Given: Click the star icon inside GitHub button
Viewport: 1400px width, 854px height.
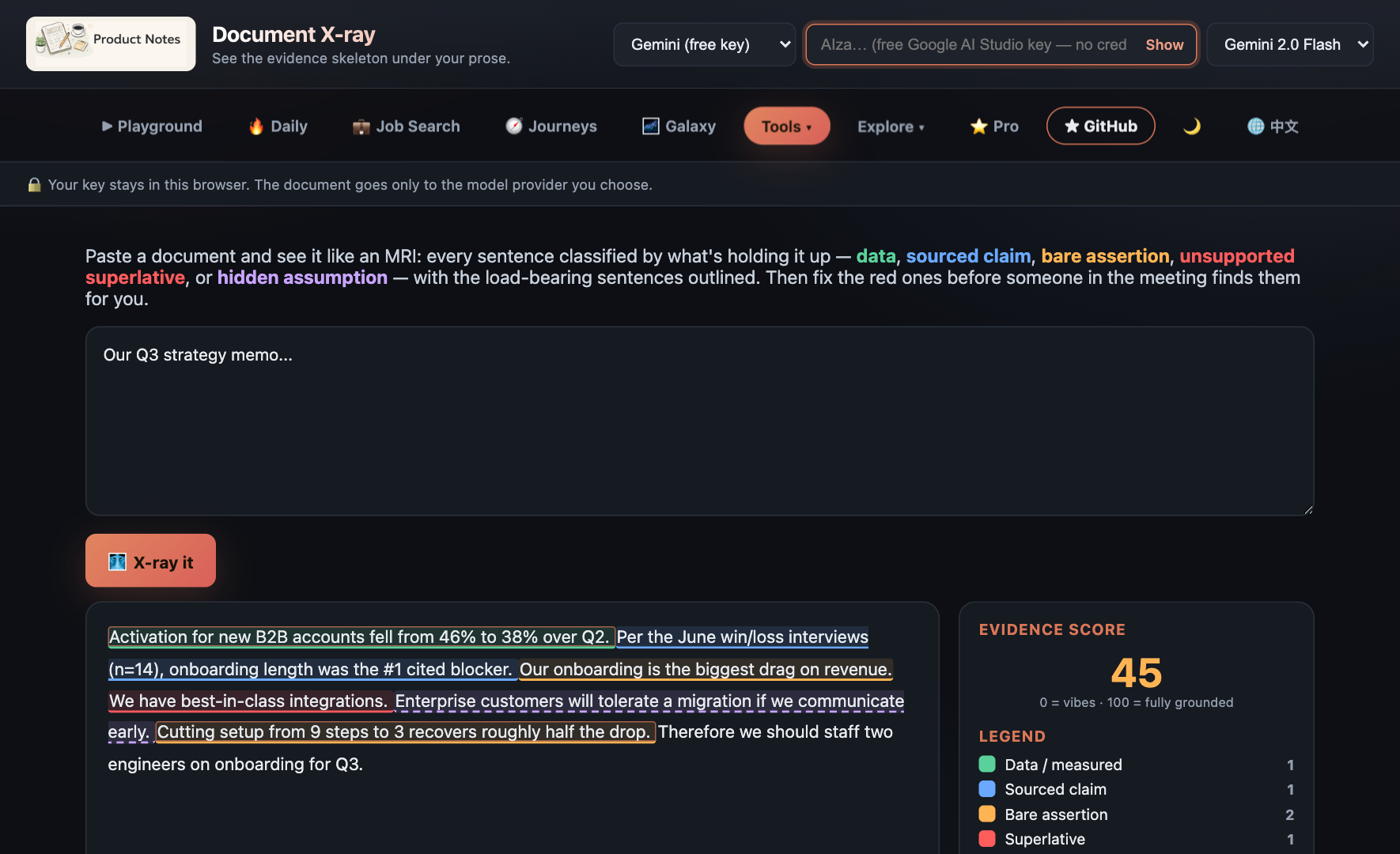Looking at the screenshot, I should 1072,127.
